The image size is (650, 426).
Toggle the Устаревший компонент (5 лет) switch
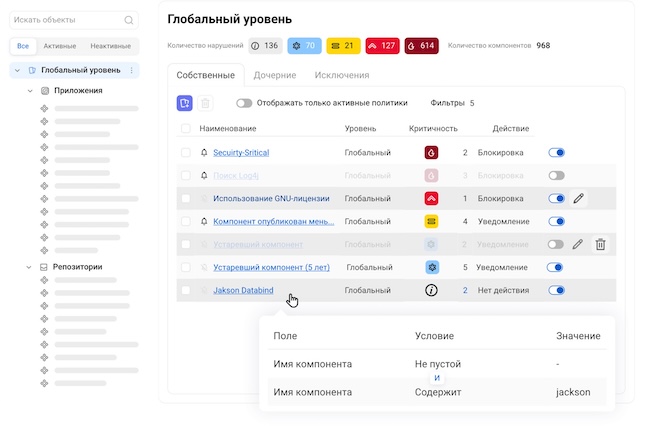tap(555, 267)
